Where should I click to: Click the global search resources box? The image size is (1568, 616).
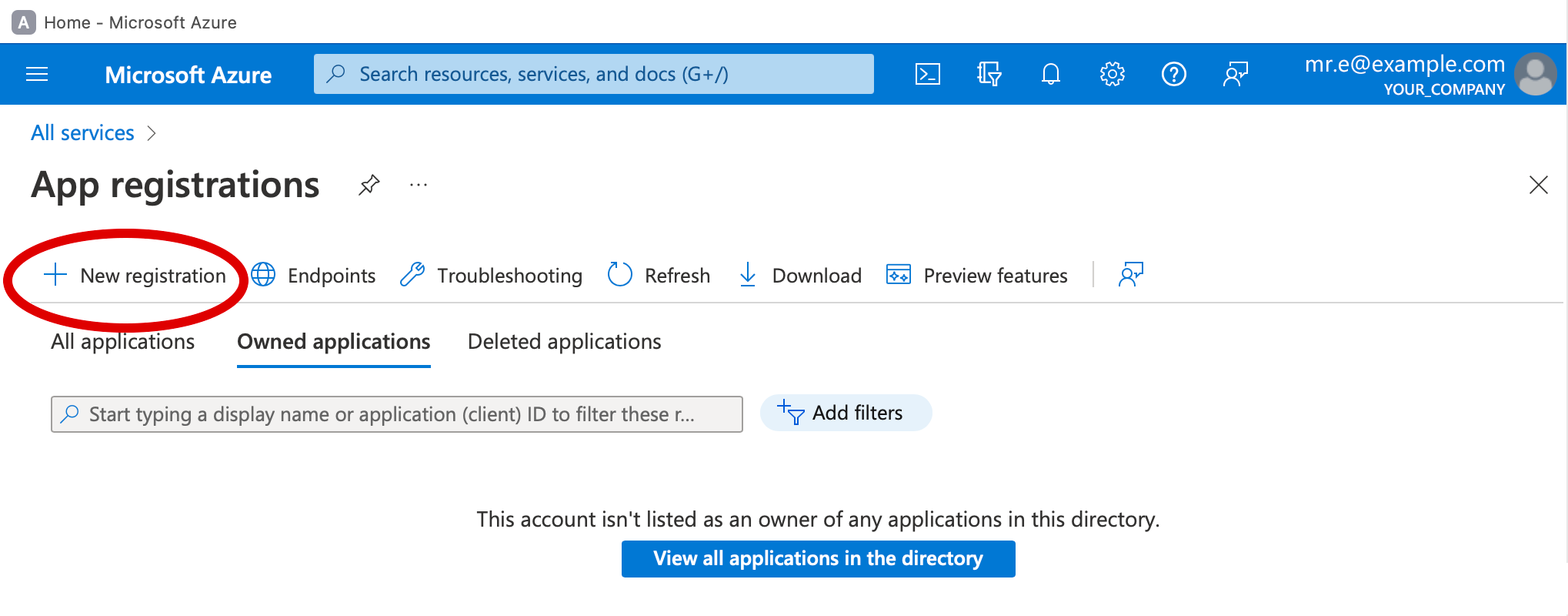(x=594, y=74)
